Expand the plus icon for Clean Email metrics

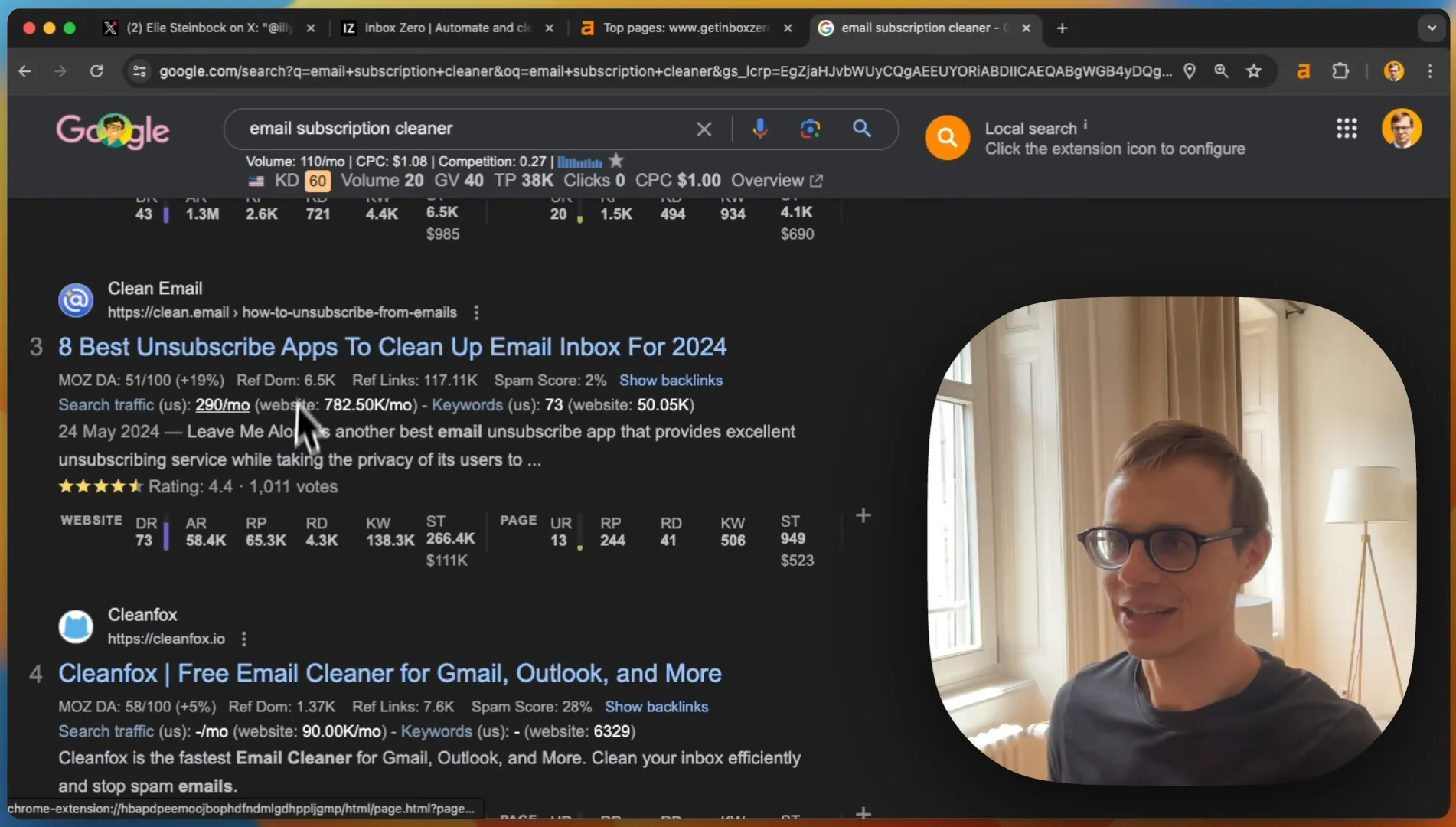coord(863,515)
